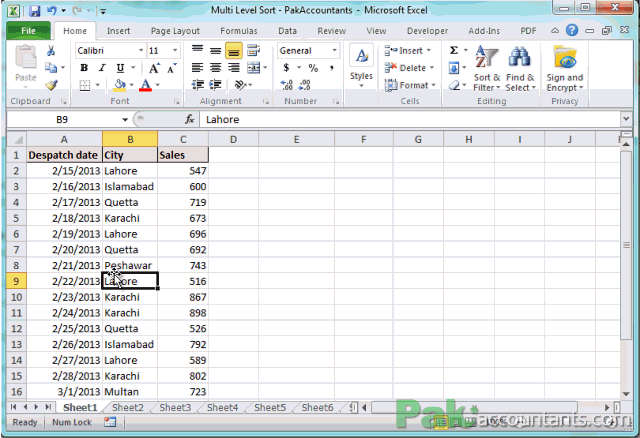Click the formula bar containing Lahore

(409, 120)
